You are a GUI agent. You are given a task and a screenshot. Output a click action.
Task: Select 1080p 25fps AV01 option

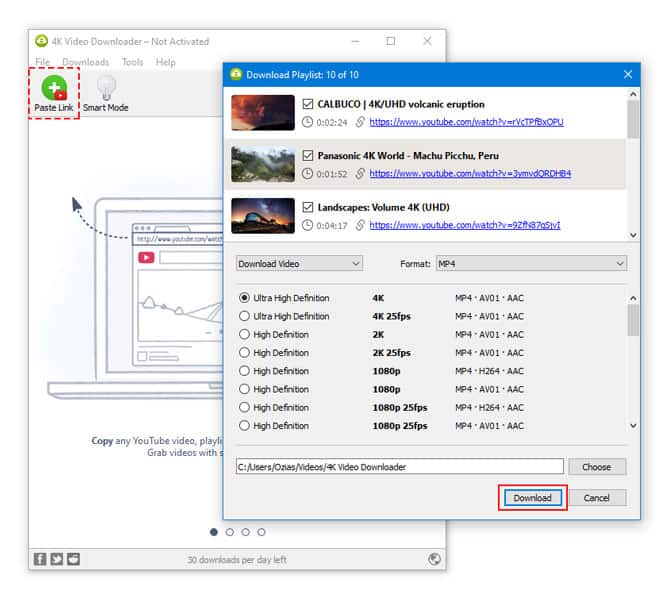244,426
